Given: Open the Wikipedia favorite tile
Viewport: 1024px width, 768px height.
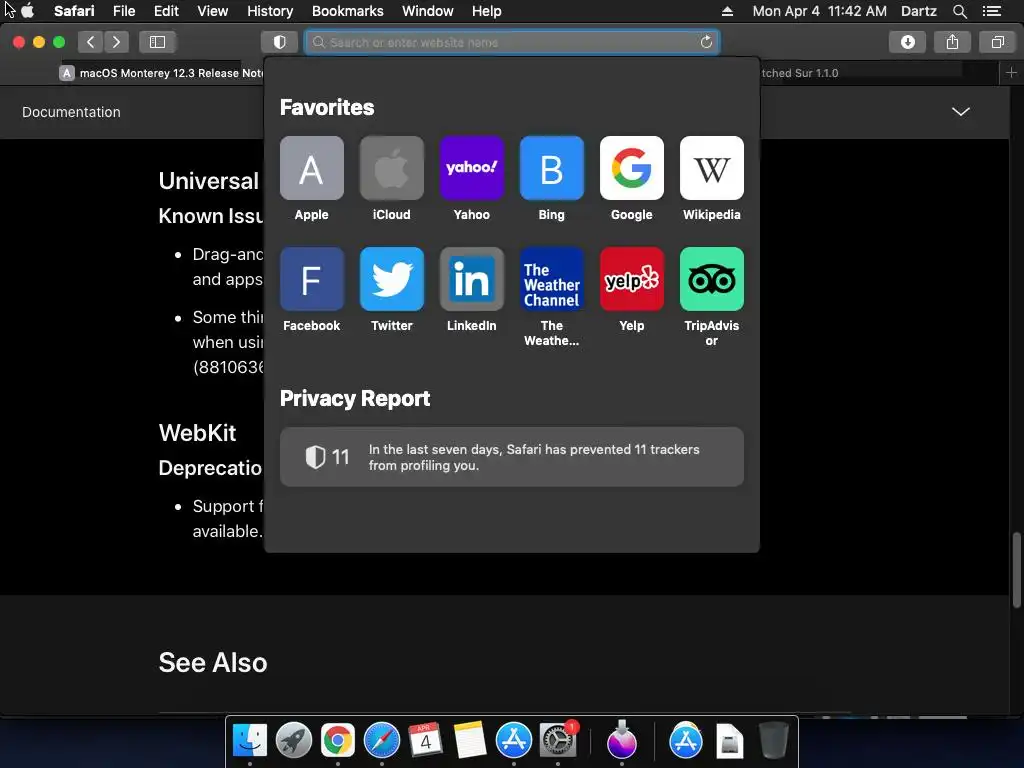Looking at the screenshot, I should click(712, 168).
